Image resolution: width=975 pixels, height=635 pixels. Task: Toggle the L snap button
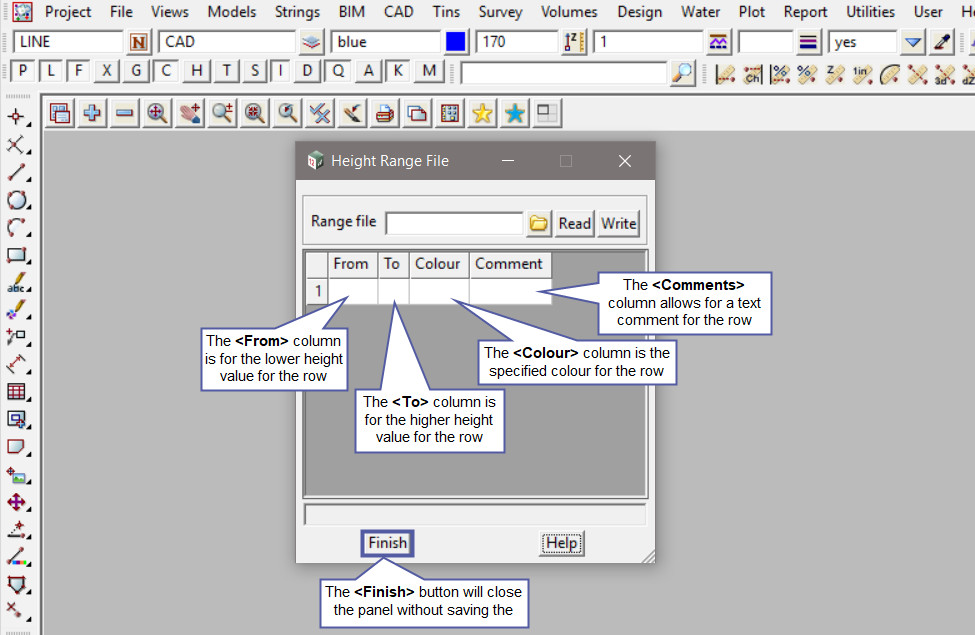(x=51, y=71)
